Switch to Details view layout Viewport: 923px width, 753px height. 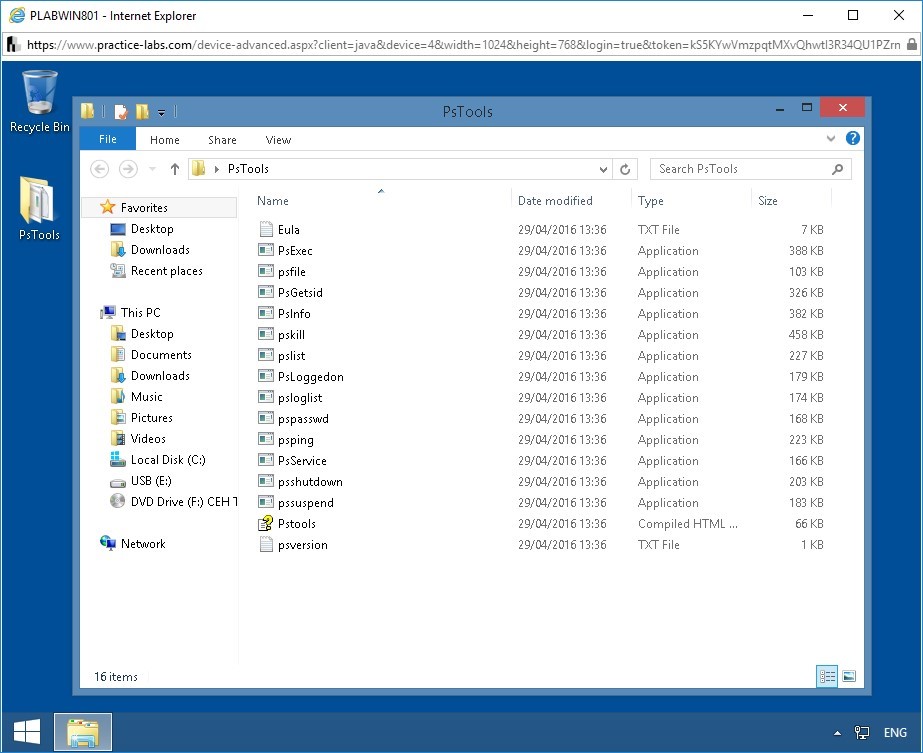pyautogui.click(x=827, y=677)
